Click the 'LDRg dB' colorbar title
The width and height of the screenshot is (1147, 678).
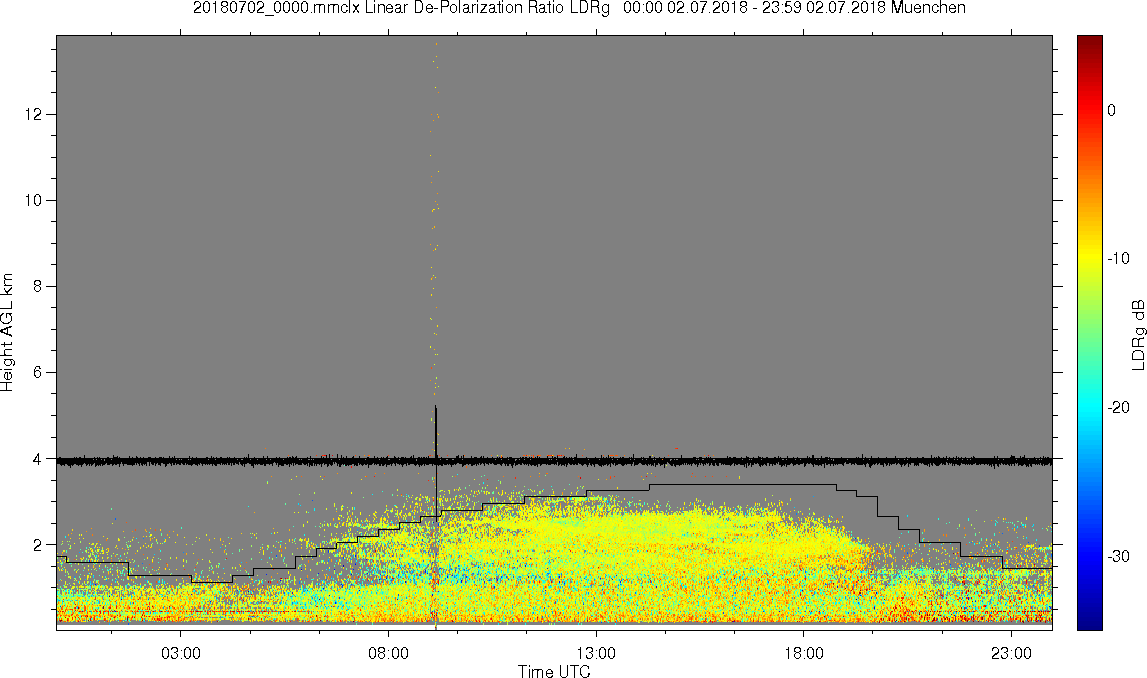(x=1138, y=334)
